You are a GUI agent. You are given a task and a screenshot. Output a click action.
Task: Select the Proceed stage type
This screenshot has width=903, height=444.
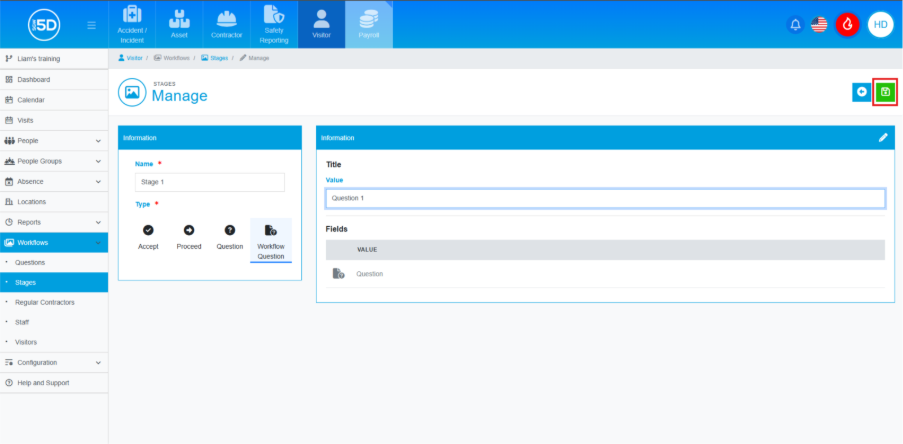189,236
